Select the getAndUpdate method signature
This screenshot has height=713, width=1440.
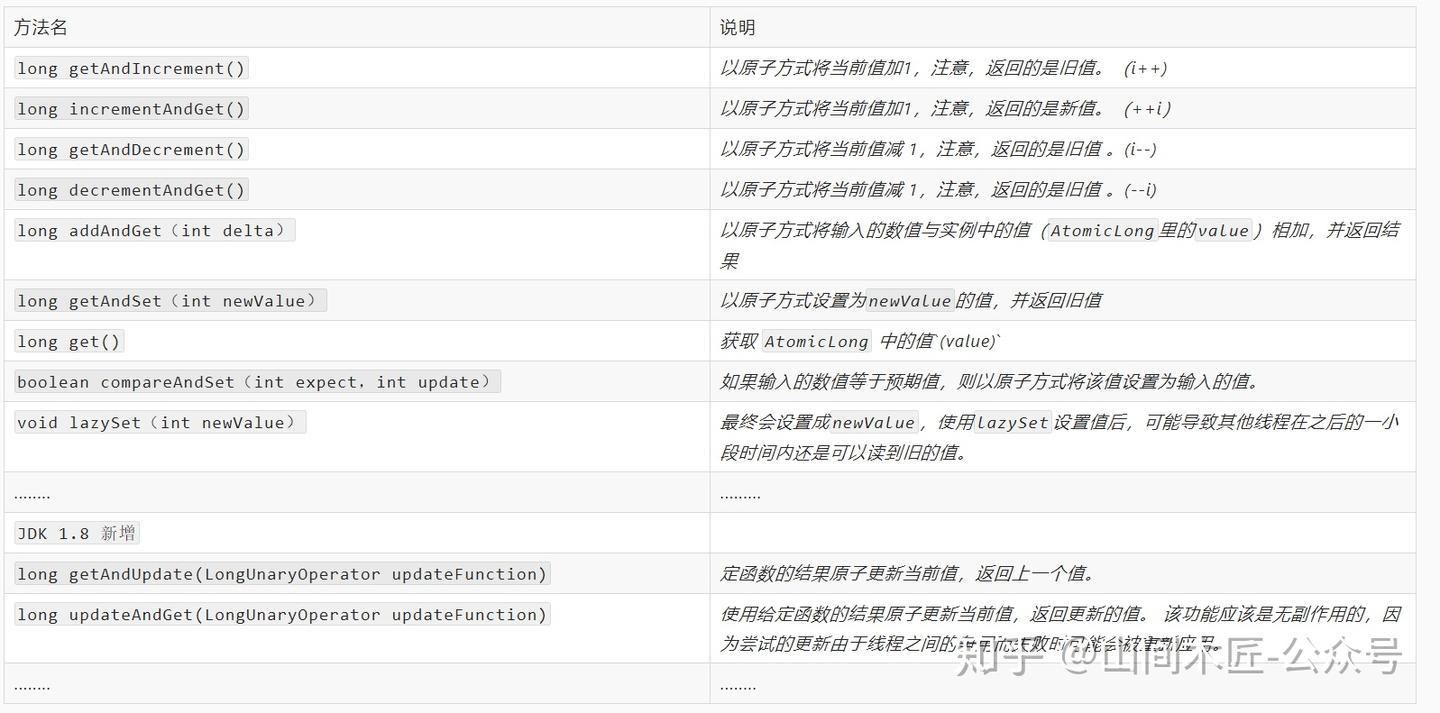[283, 573]
